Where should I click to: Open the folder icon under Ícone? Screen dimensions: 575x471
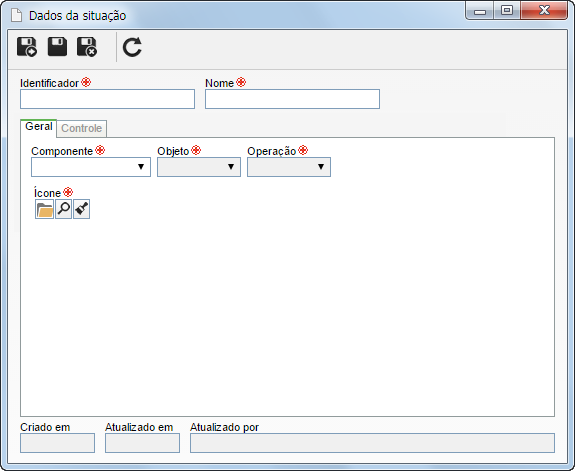click(44, 209)
